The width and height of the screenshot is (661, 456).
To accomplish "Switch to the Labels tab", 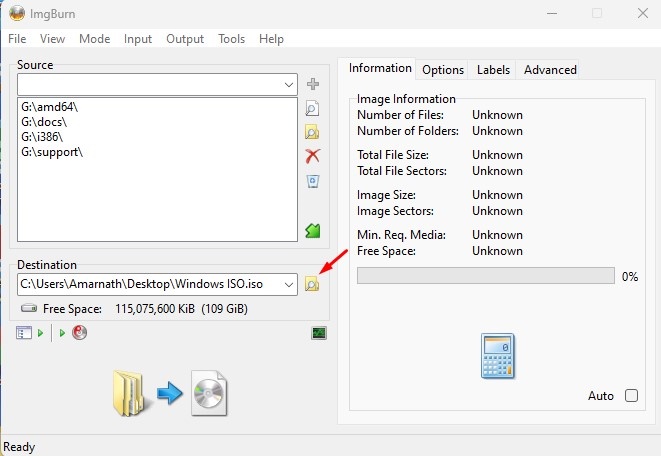I will tap(493, 70).
